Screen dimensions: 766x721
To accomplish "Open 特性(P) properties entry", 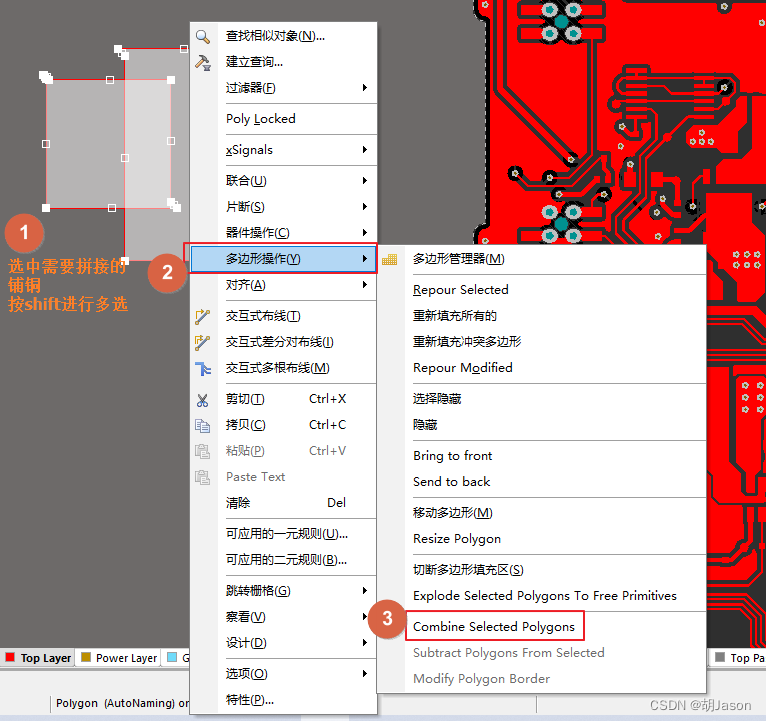I will [284, 700].
